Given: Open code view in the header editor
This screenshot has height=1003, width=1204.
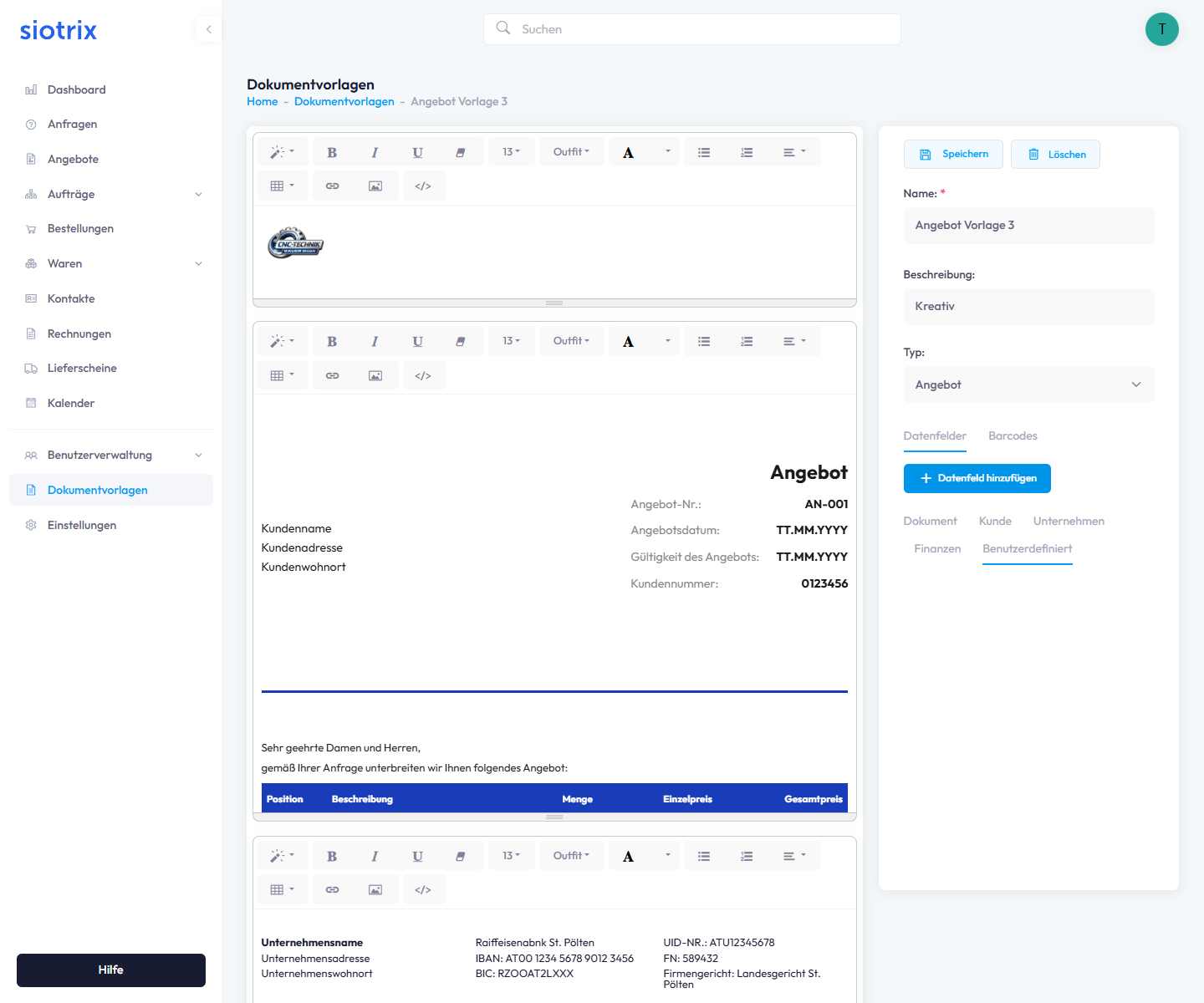Looking at the screenshot, I should coord(423,186).
